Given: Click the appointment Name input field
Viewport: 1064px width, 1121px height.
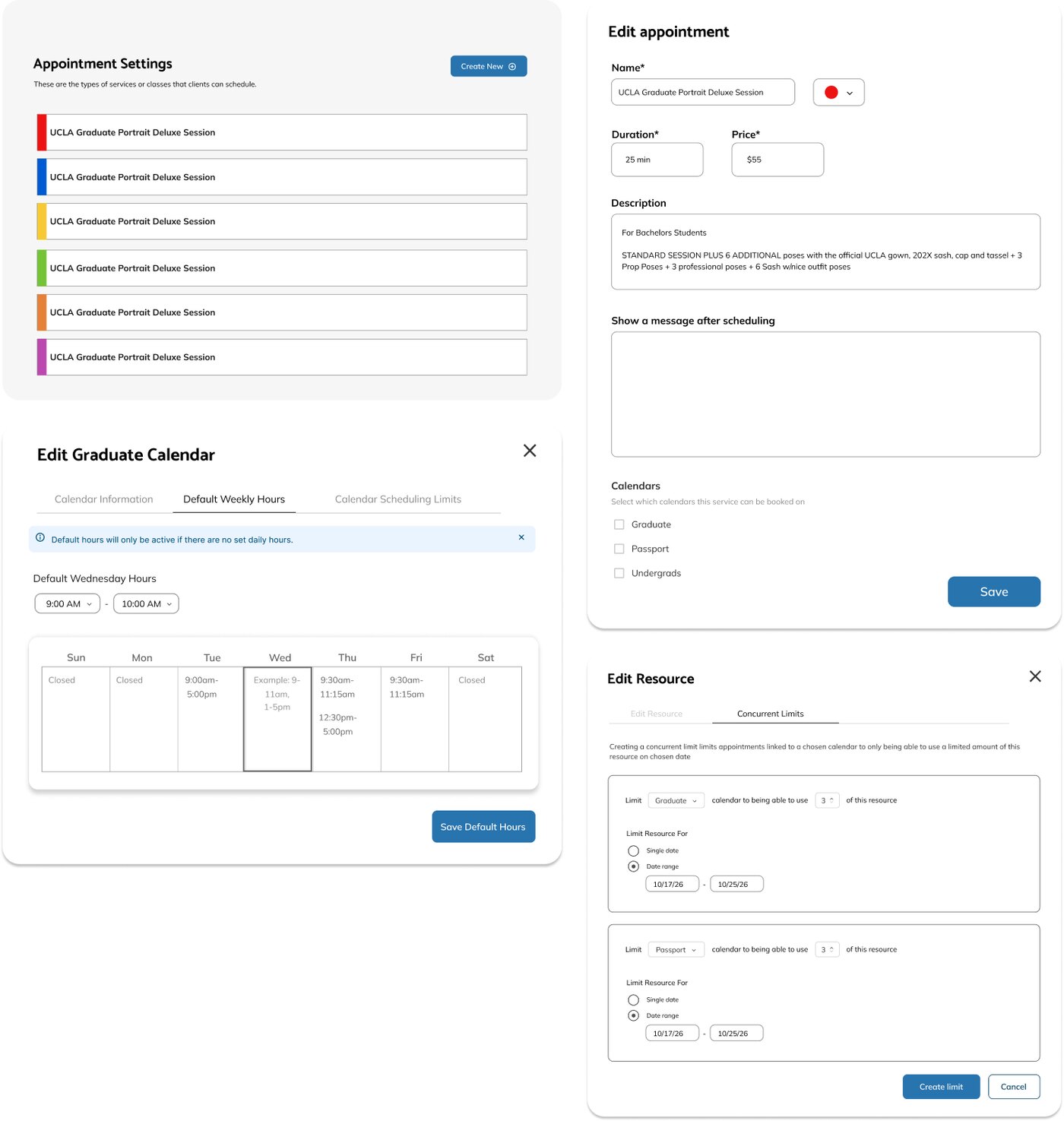Looking at the screenshot, I should point(703,93).
